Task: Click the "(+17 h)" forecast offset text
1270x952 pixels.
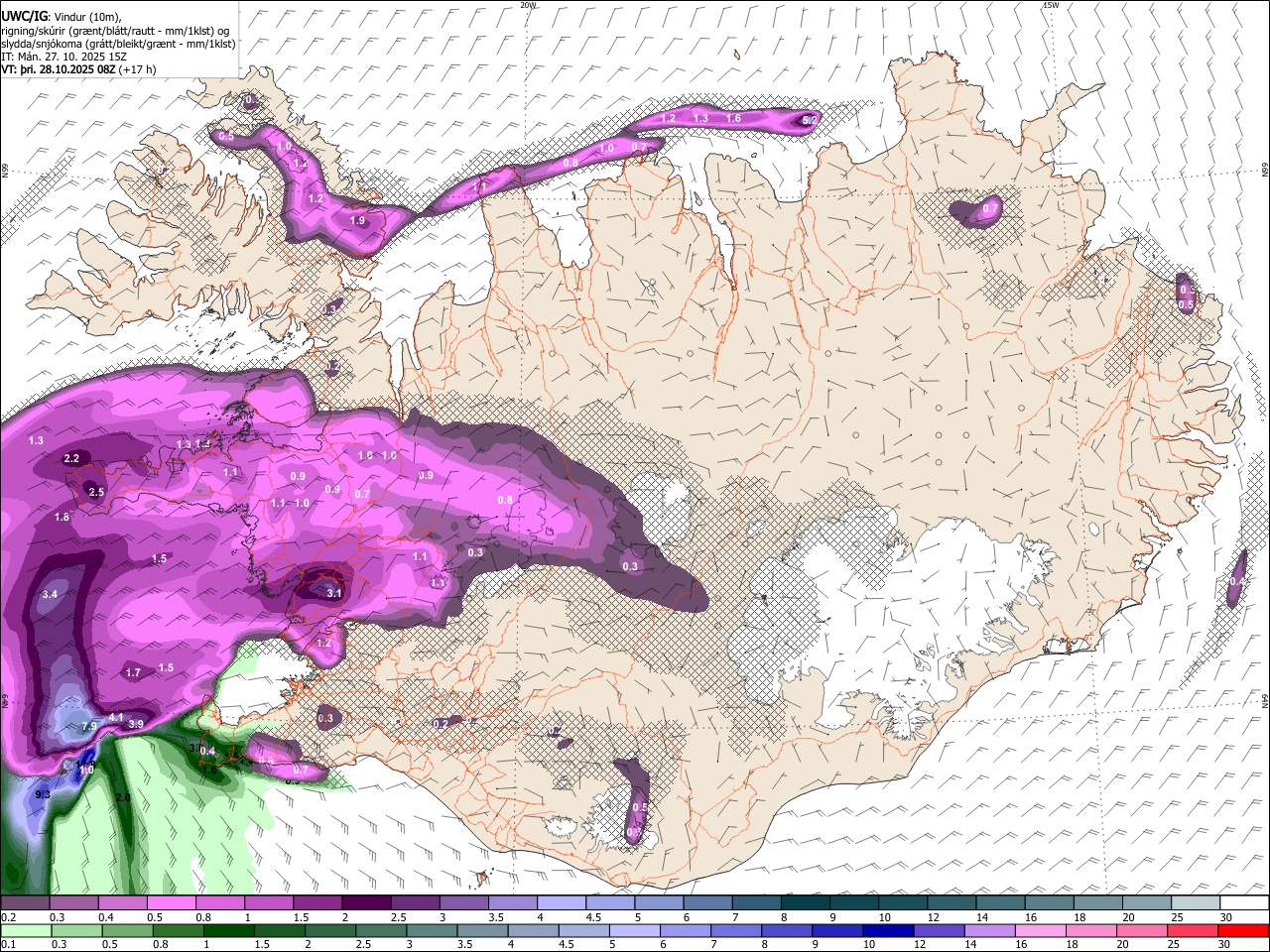Action: tap(139, 69)
